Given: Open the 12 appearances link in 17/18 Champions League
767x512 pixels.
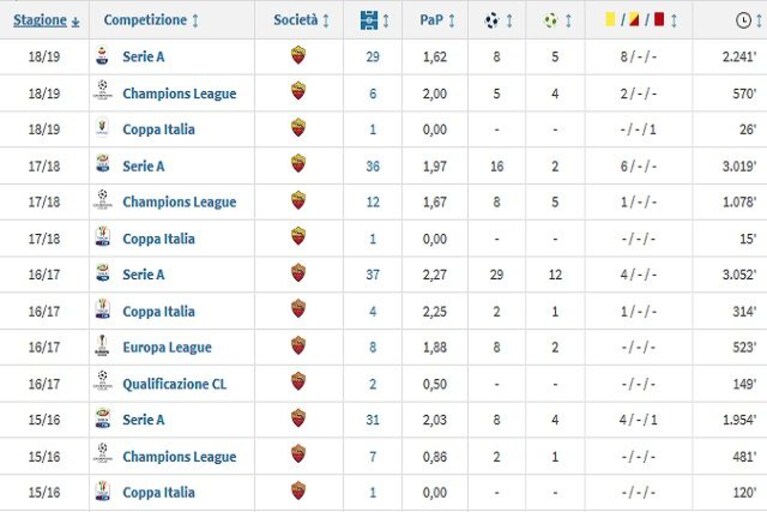Looking at the screenshot, I should (x=373, y=202).
